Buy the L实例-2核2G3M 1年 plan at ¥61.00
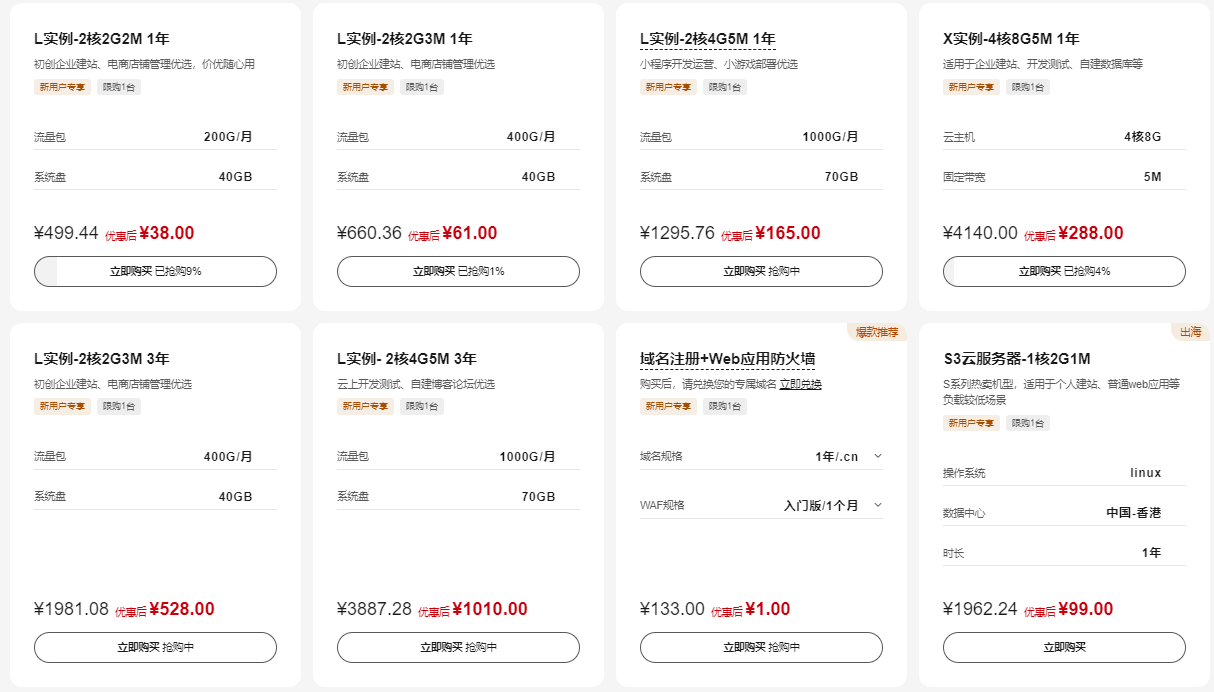1214x692 pixels. pyautogui.click(x=458, y=271)
